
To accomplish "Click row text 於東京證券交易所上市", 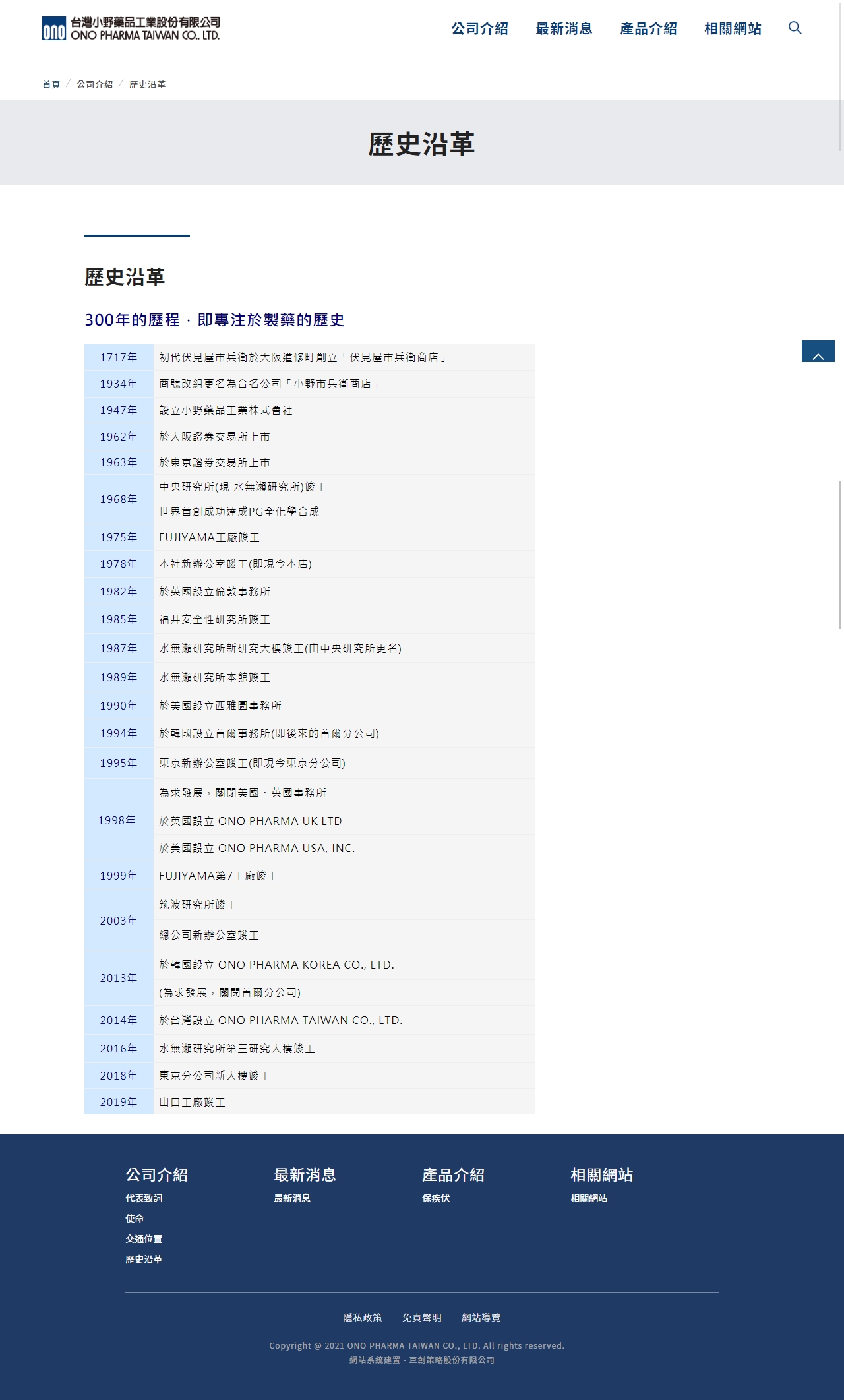I will (214, 462).
